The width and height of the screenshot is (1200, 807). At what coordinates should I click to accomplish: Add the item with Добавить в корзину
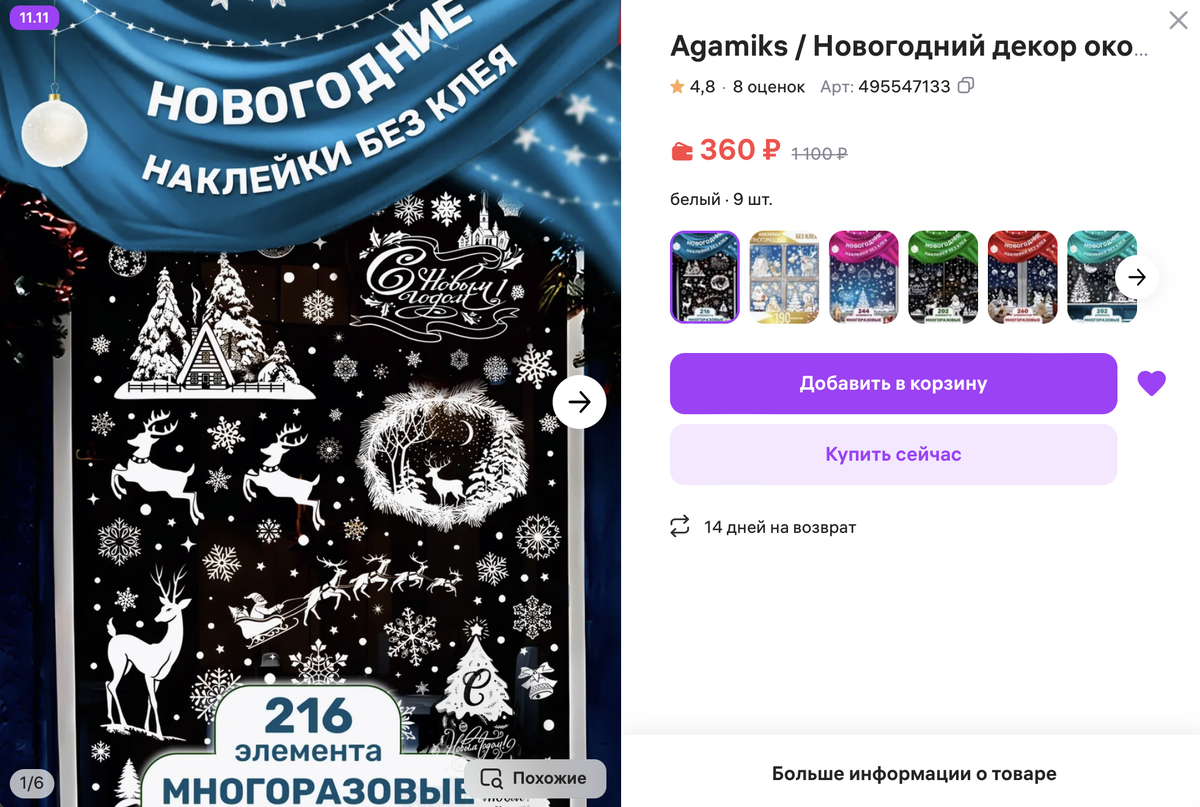coord(893,383)
